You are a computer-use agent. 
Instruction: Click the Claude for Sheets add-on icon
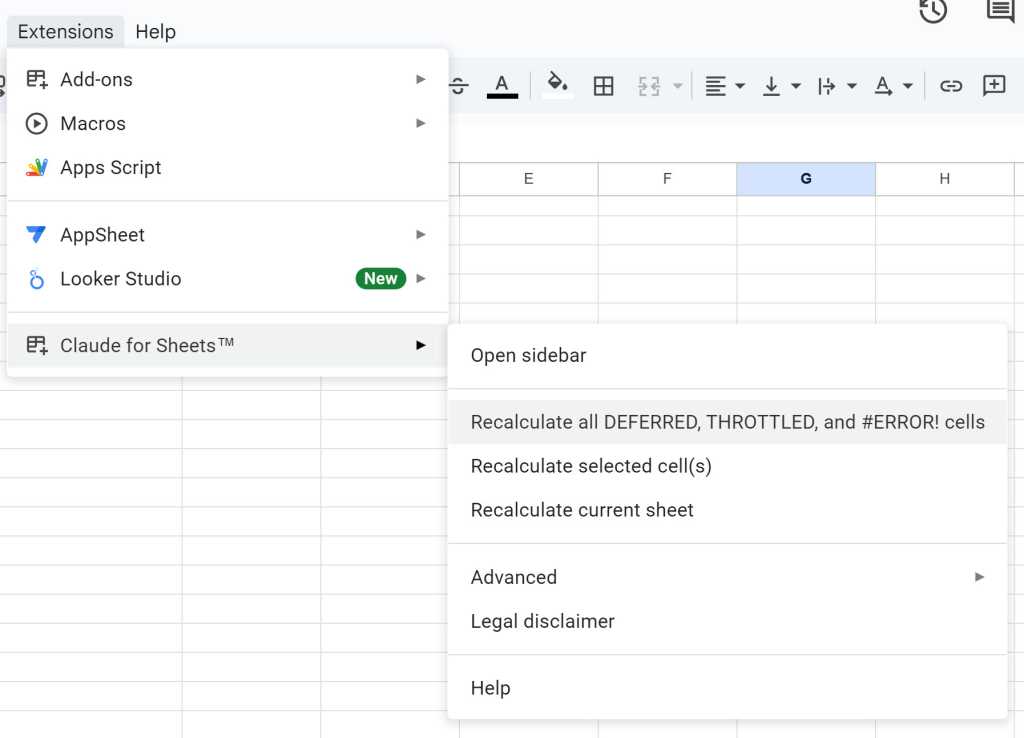point(37,345)
